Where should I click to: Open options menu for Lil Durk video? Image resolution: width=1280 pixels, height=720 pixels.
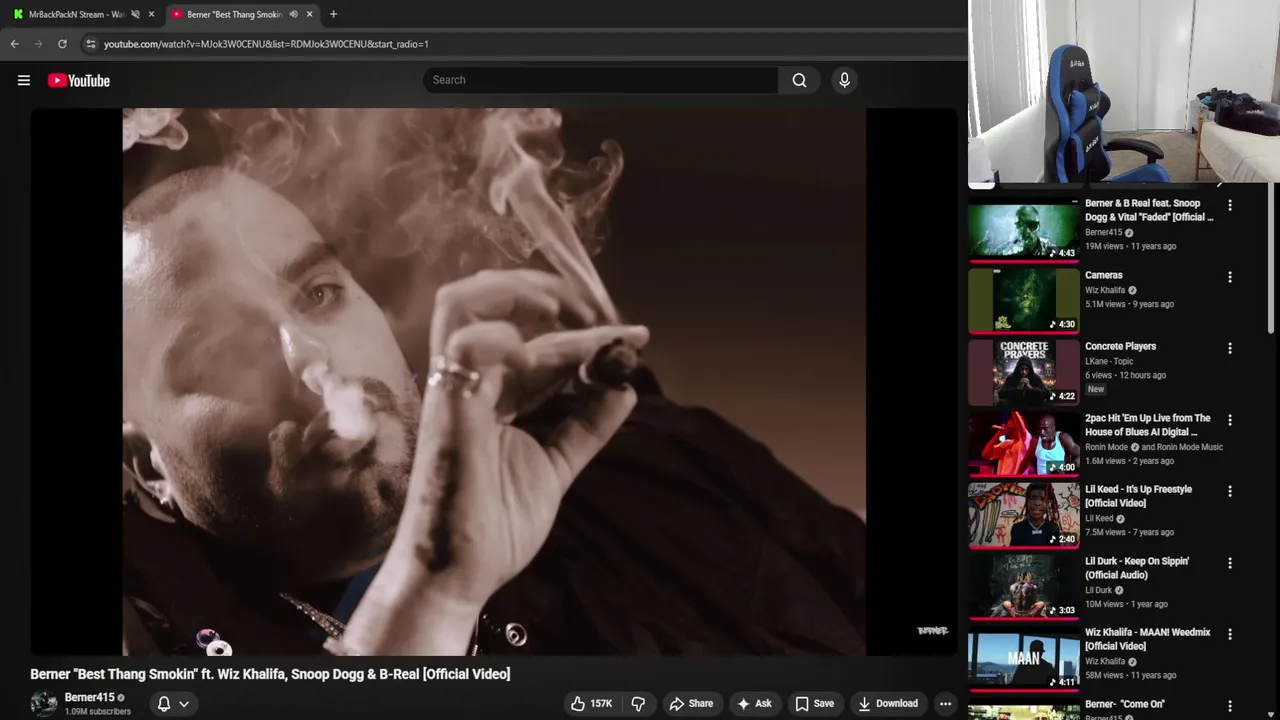tap(1230, 563)
